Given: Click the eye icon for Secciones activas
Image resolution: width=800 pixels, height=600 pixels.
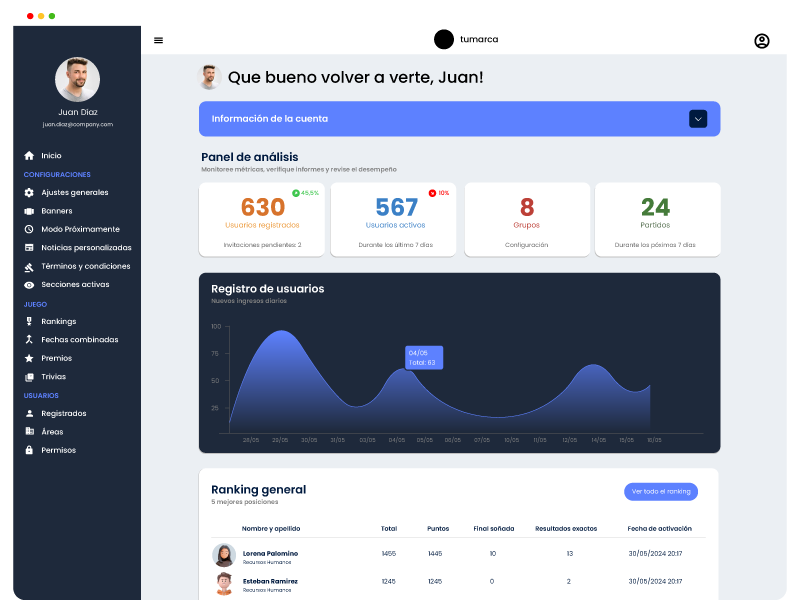Looking at the screenshot, I should tap(29, 285).
